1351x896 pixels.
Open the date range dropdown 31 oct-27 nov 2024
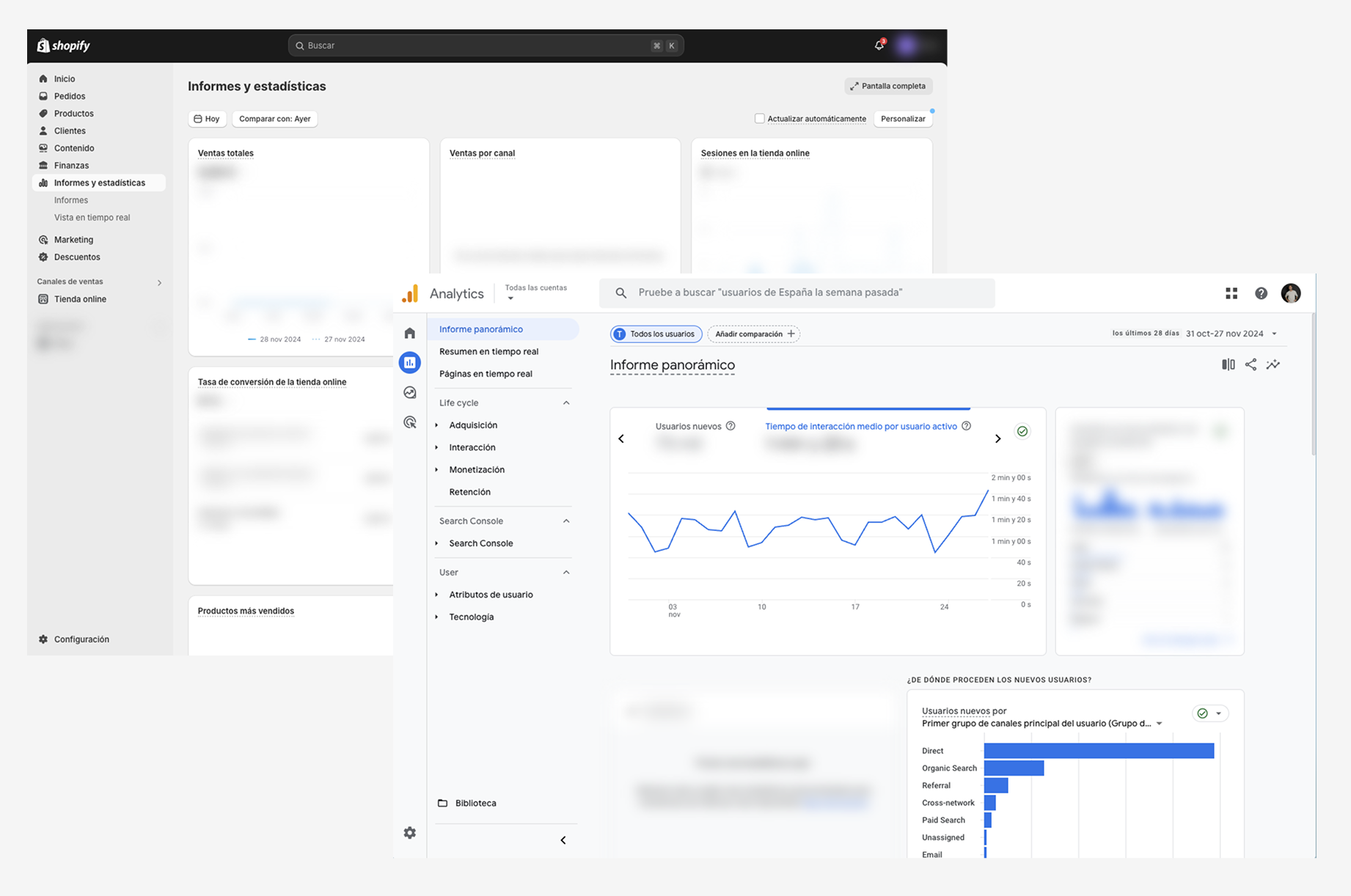[1231, 334]
